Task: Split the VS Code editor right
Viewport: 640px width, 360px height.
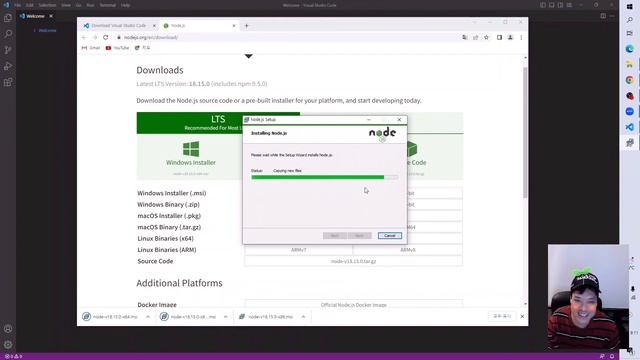Action: (603, 16)
